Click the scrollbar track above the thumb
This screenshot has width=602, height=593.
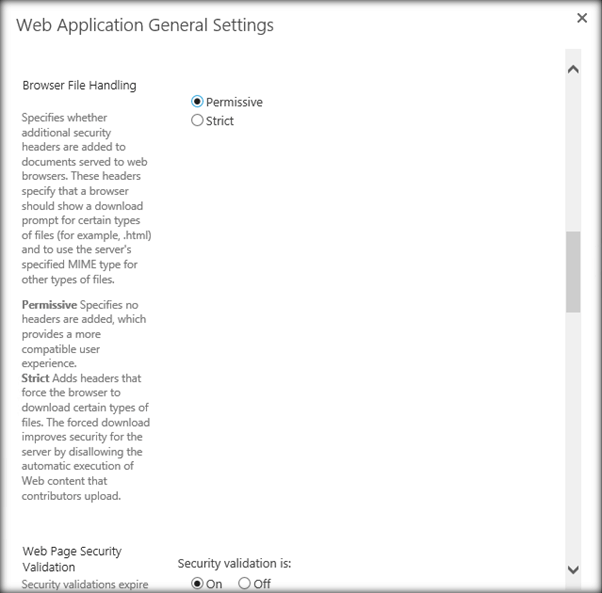pos(573,150)
